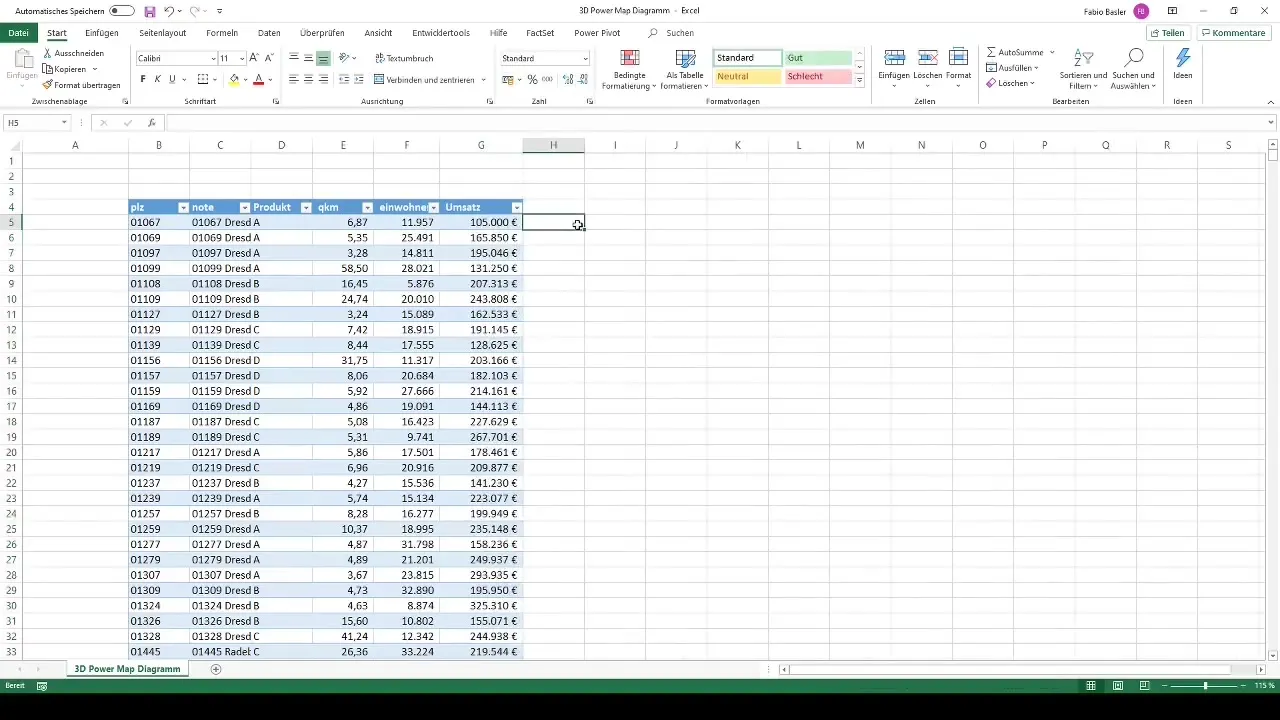
Task: Click the add decimal place icon
Action: (568, 79)
